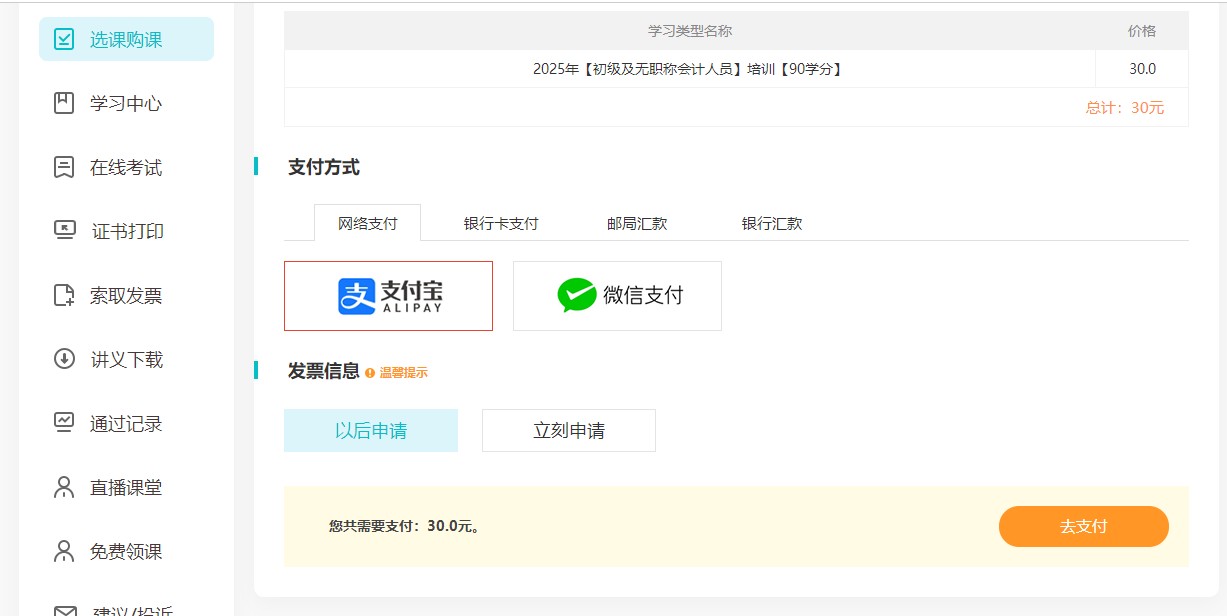The height and width of the screenshot is (616, 1227).
Task: Choose 立刻申请 invoice option
Action: click(x=568, y=431)
